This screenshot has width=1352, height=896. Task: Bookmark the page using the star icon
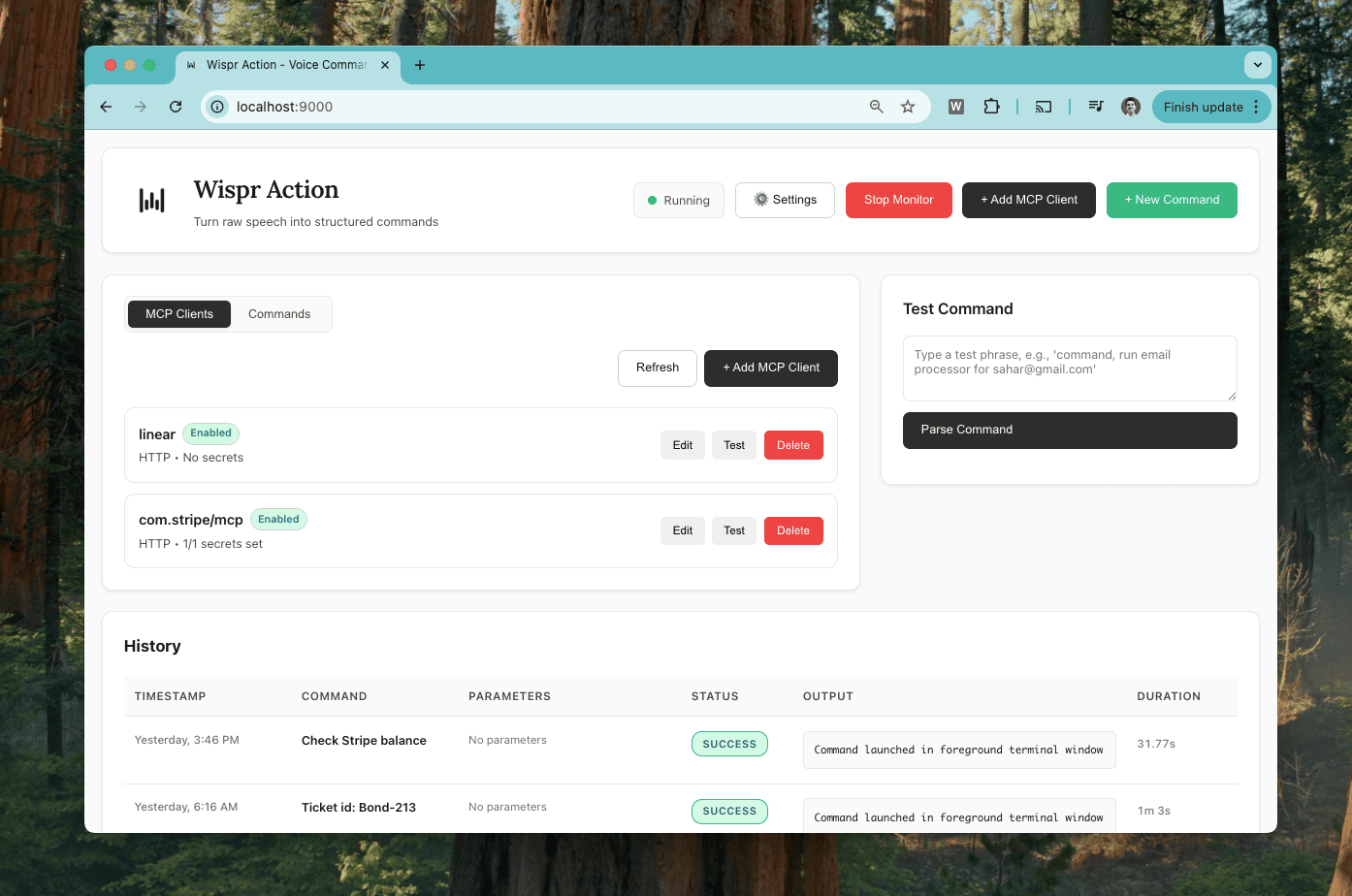point(908,107)
